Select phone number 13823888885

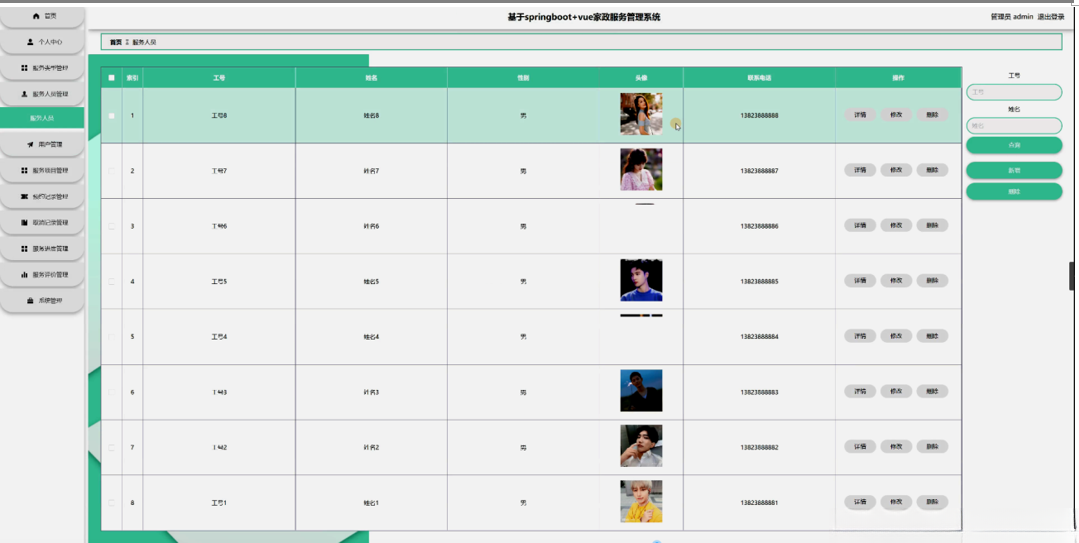click(760, 281)
